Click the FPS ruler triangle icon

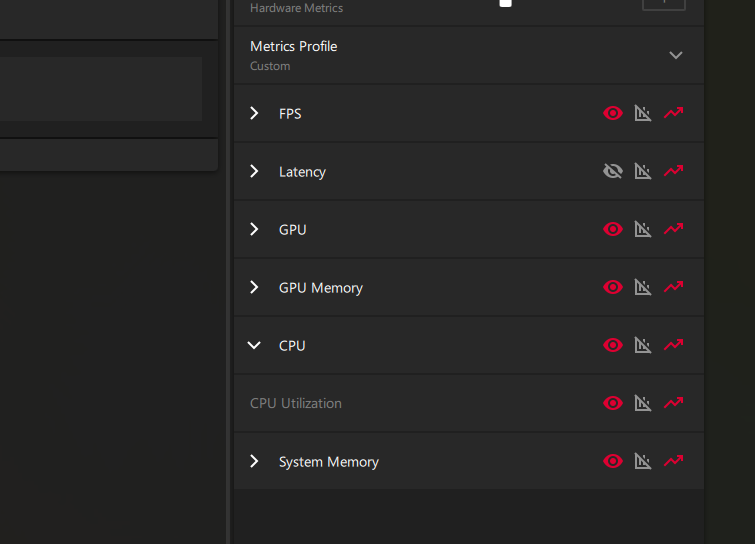pos(643,113)
